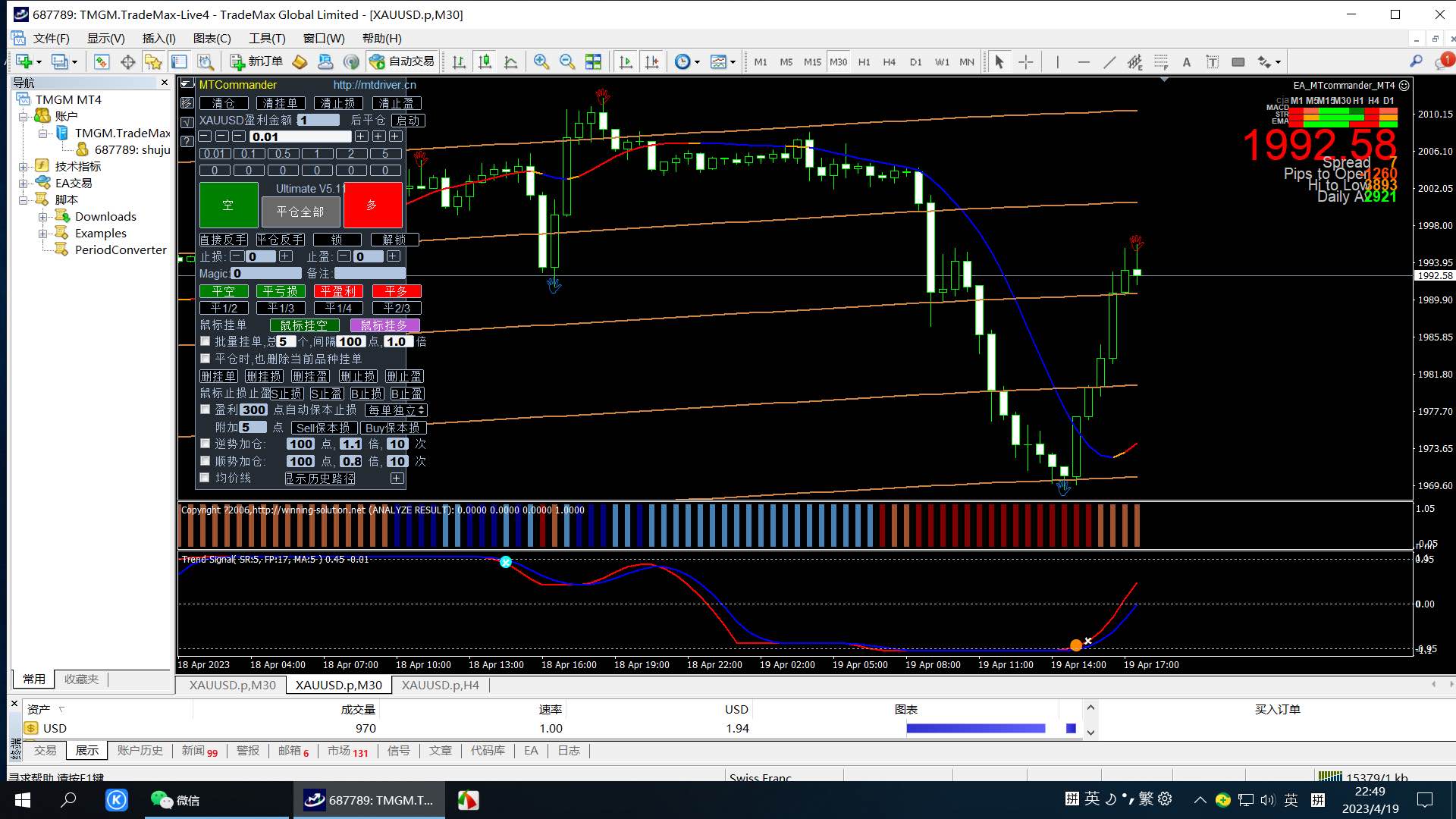Open the Periods clock dropdown

pyautogui.click(x=687, y=61)
